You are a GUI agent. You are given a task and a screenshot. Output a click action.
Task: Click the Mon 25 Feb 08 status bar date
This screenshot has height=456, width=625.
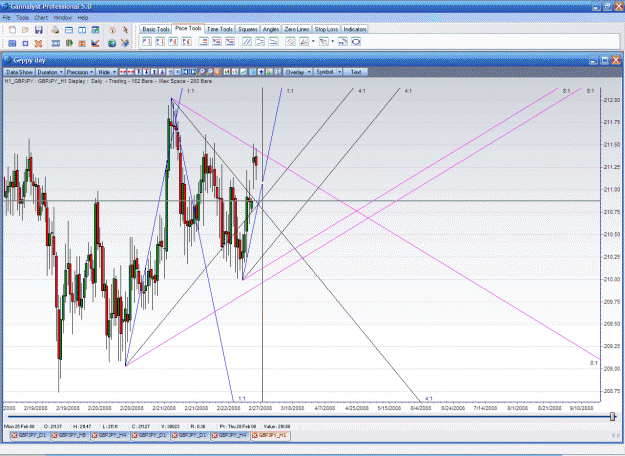[x=19, y=427]
